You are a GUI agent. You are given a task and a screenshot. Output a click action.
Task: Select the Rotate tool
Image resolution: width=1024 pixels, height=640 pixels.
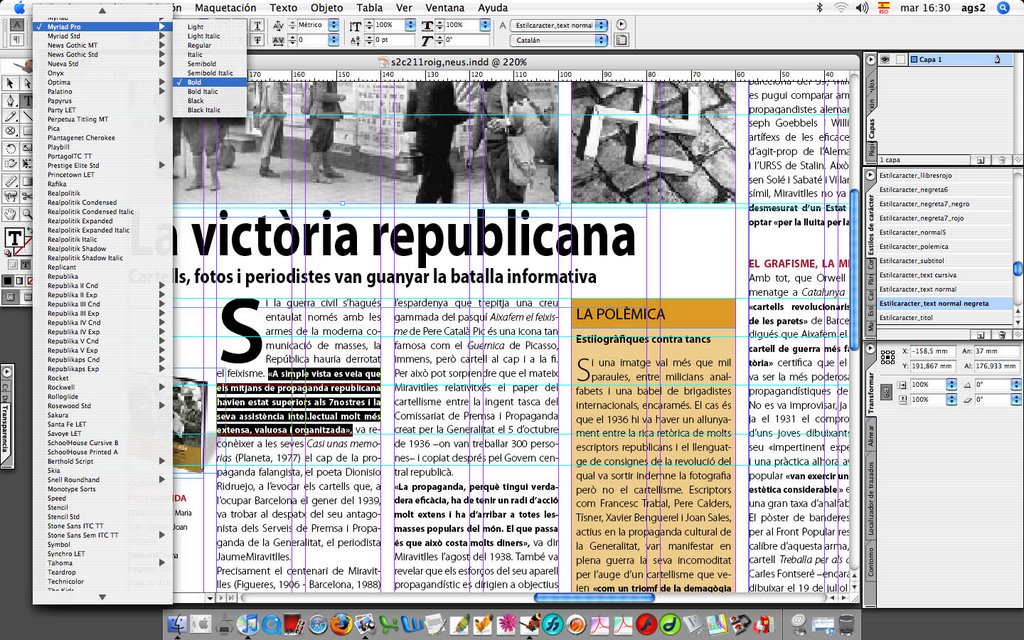click(x=10, y=149)
